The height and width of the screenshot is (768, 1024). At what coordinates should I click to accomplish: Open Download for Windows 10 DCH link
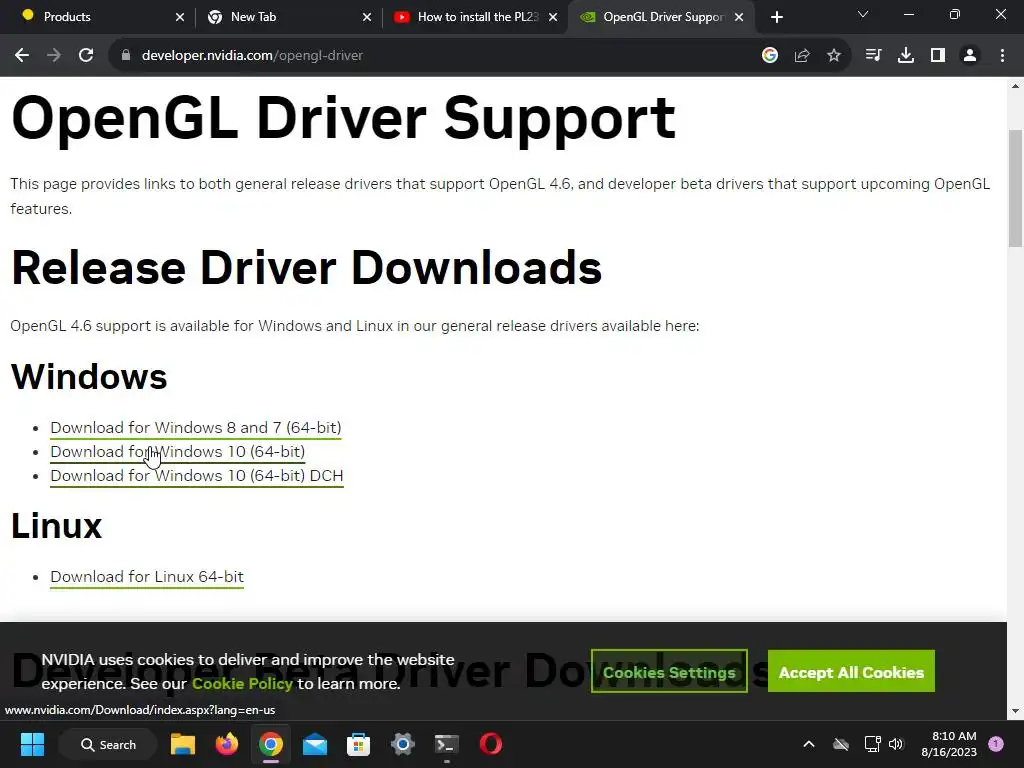197,476
